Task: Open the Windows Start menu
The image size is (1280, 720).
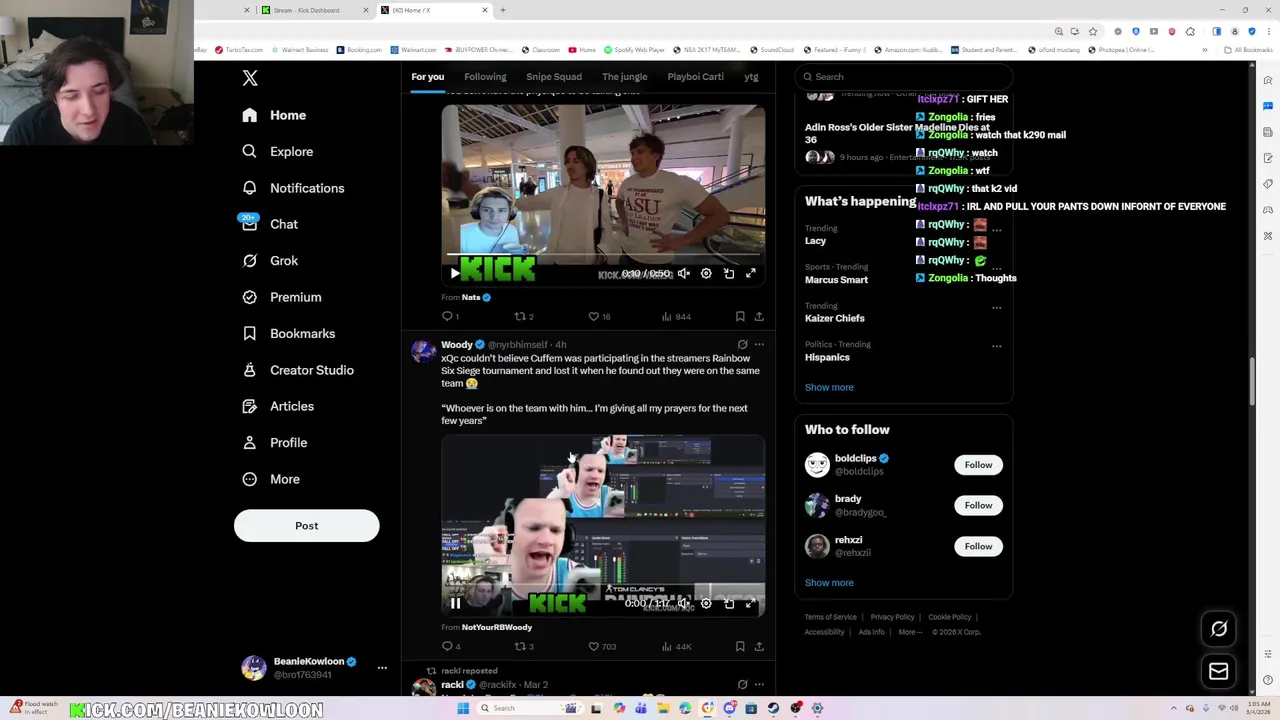Action: click(463, 708)
